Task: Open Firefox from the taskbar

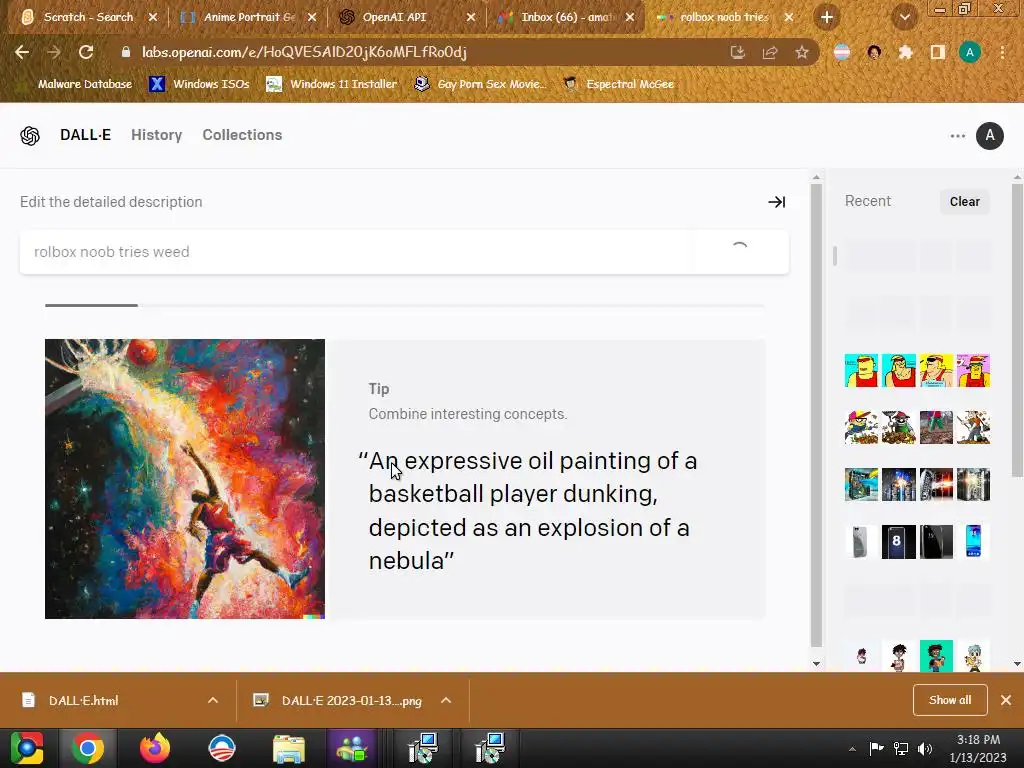Action: pyautogui.click(x=155, y=748)
